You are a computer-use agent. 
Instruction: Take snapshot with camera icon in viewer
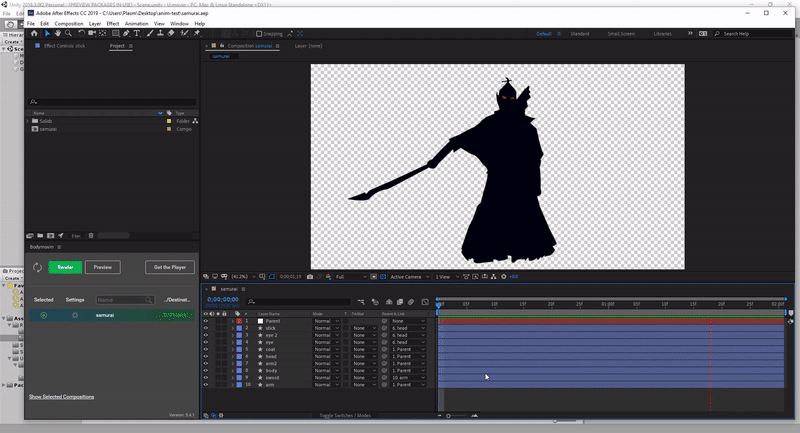coord(310,276)
